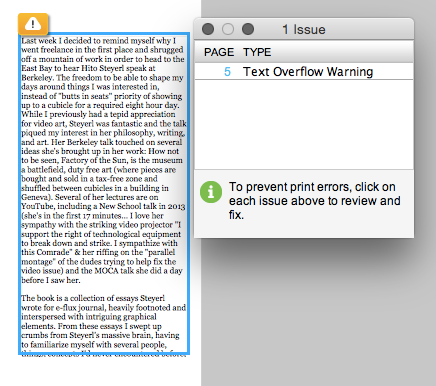Select the text box starting 'Last week I decided'

tap(104, 193)
